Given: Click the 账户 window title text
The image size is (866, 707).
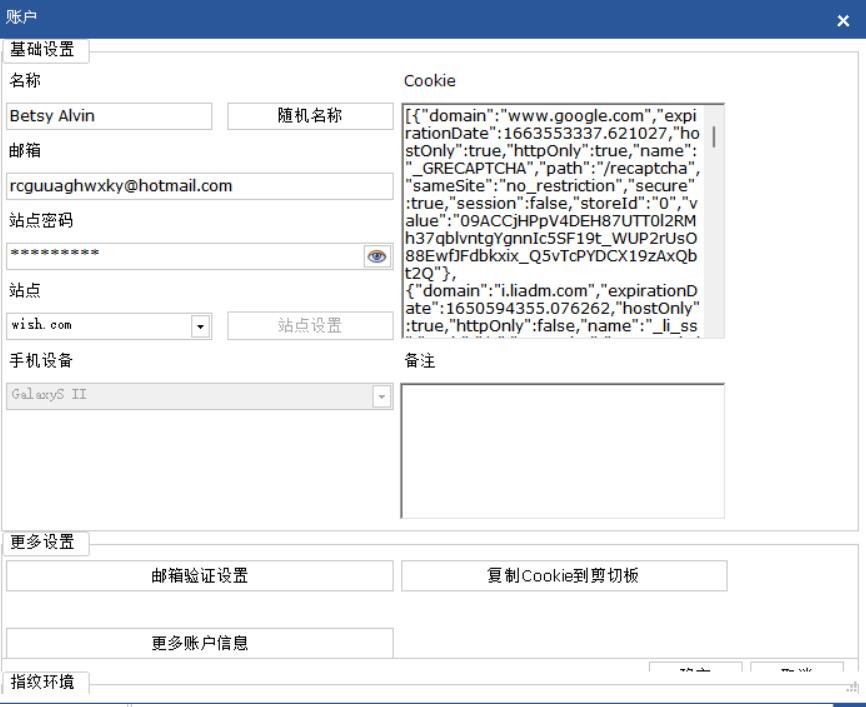Looking at the screenshot, I should [21, 17].
